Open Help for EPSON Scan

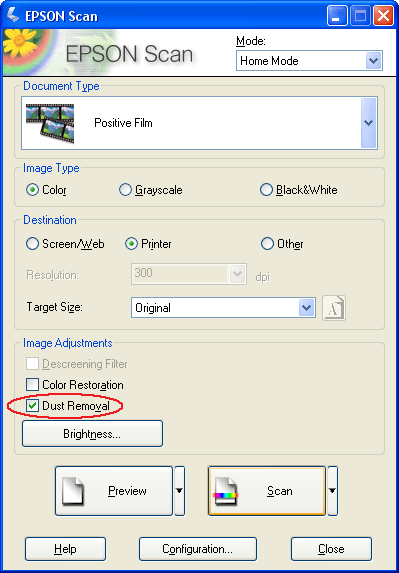coord(65,549)
